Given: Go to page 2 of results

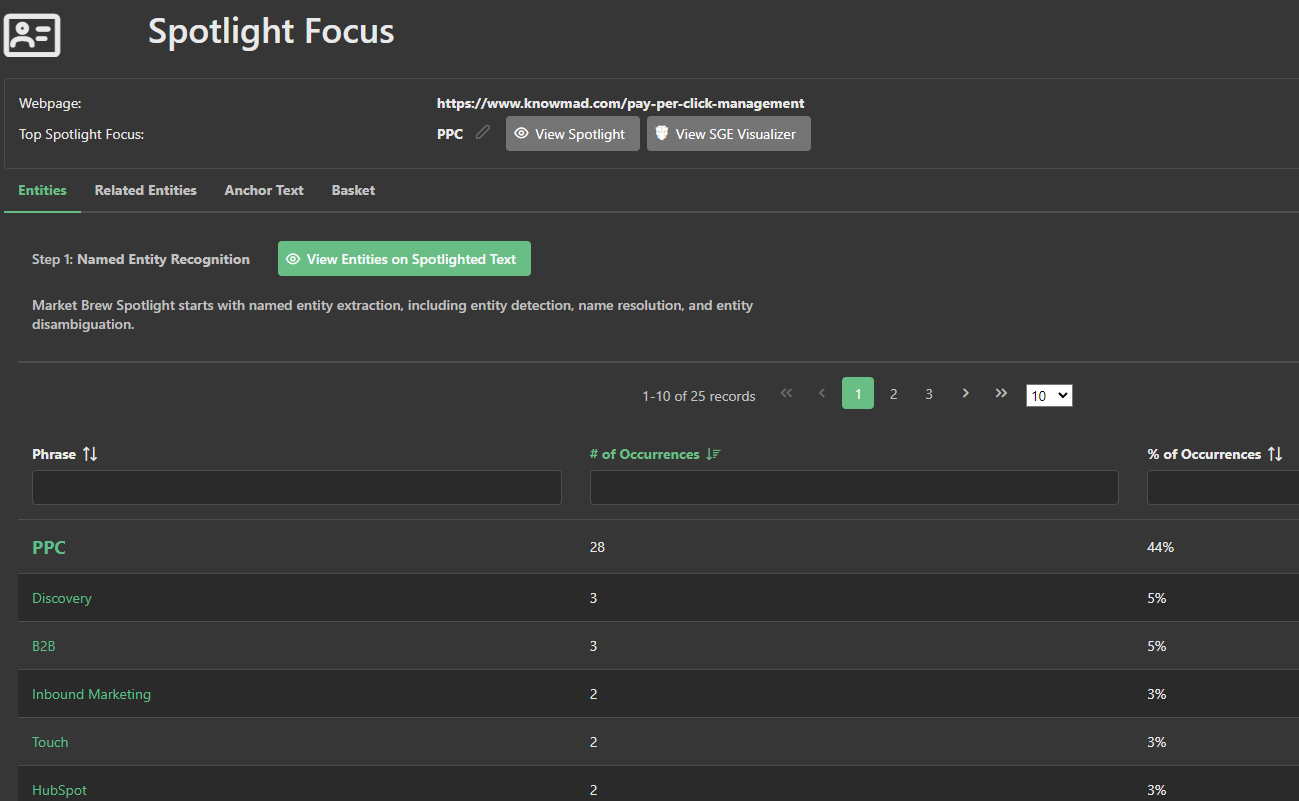Looking at the screenshot, I should tap(893, 394).
